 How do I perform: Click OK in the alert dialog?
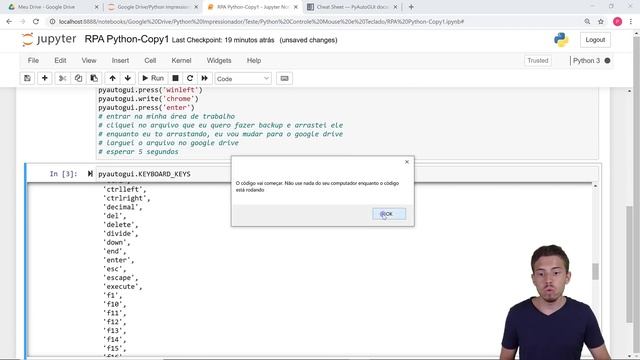(x=389, y=214)
